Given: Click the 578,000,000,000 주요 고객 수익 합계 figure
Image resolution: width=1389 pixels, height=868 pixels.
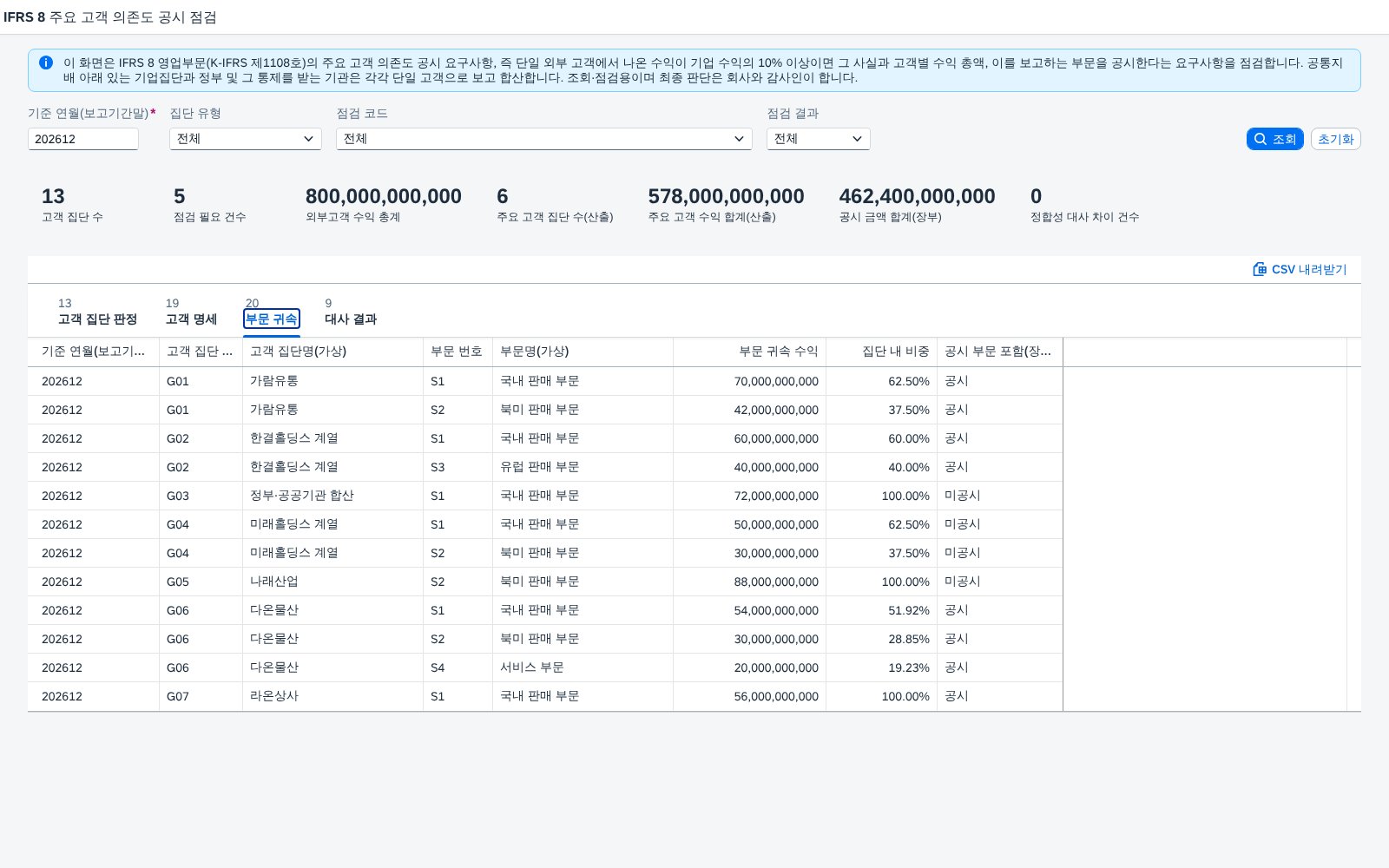Looking at the screenshot, I should pyautogui.click(x=727, y=196).
